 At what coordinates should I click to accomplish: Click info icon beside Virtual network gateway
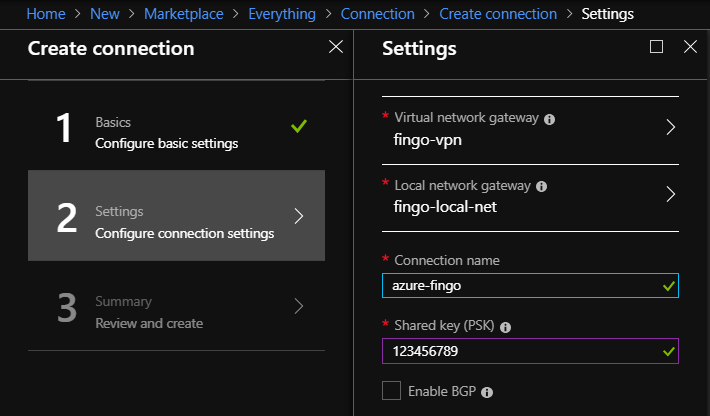tap(549, 120)
